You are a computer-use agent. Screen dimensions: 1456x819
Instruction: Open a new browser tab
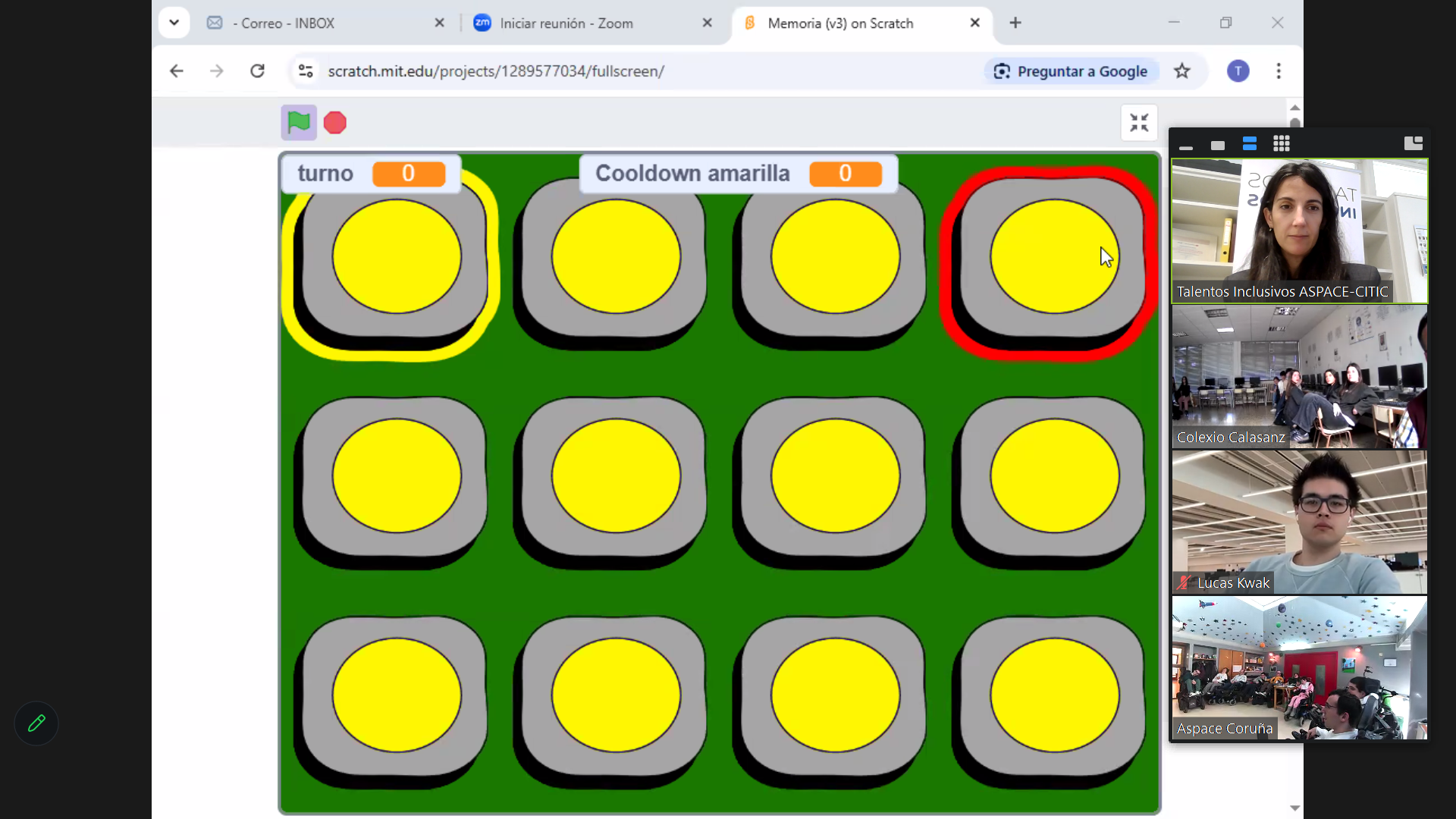[x=1015, y=23]
